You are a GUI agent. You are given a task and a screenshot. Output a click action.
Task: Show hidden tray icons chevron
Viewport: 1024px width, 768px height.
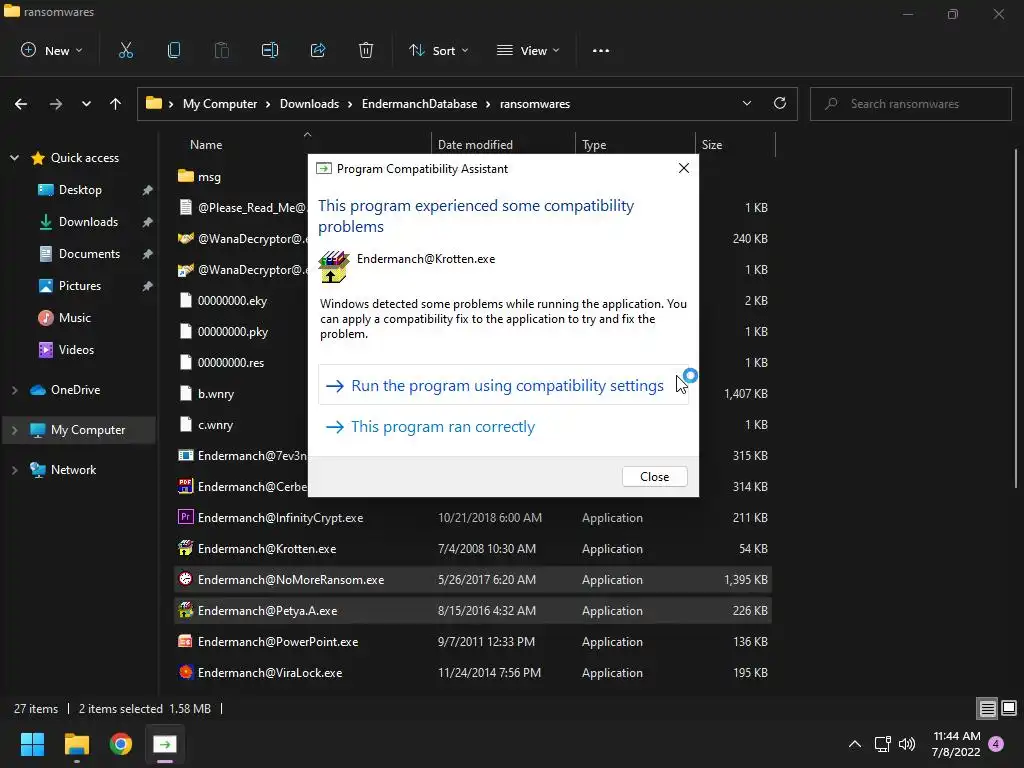point(854,744)
